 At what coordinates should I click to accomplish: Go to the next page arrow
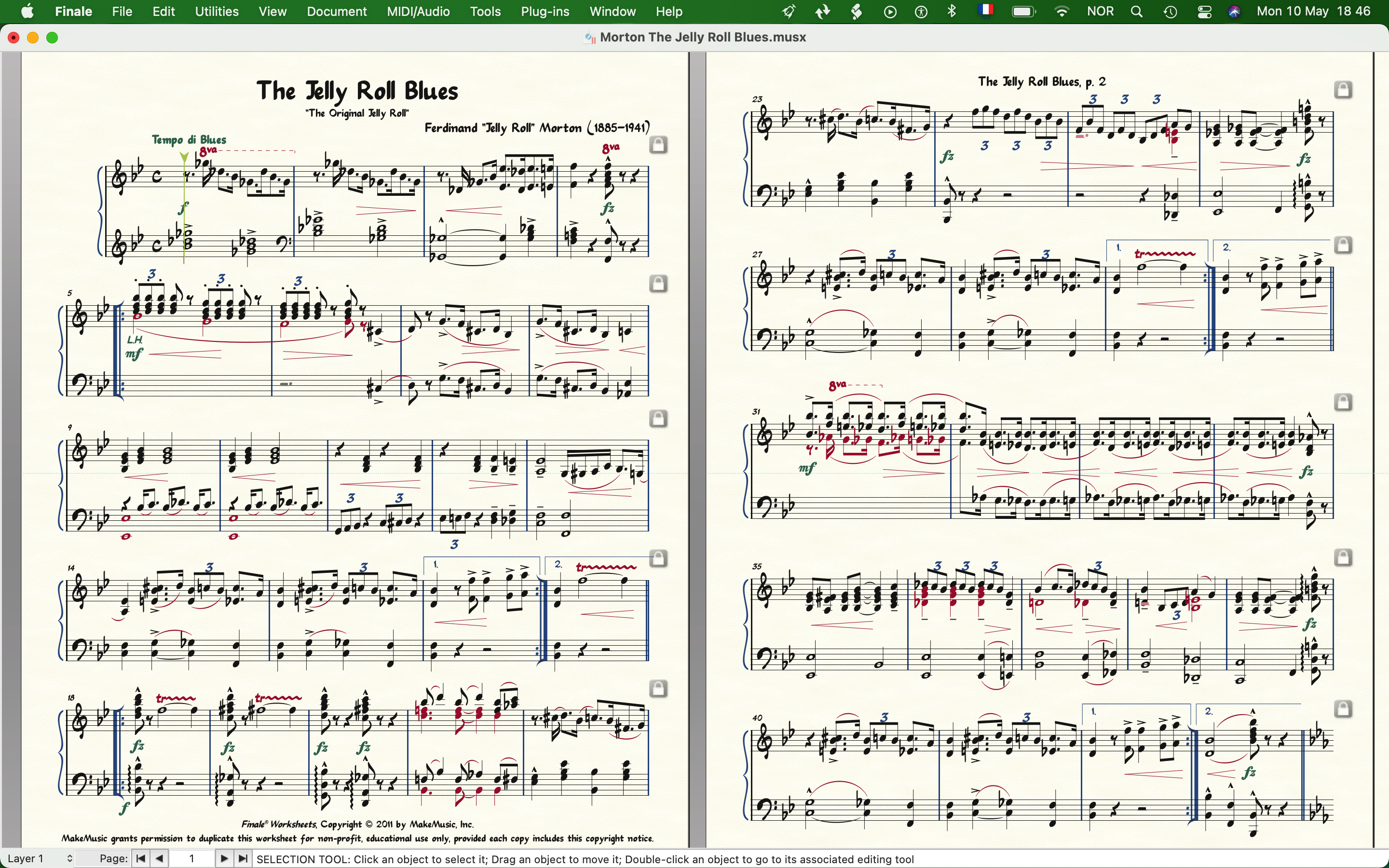pyautogui.click(x=224, y=859)
